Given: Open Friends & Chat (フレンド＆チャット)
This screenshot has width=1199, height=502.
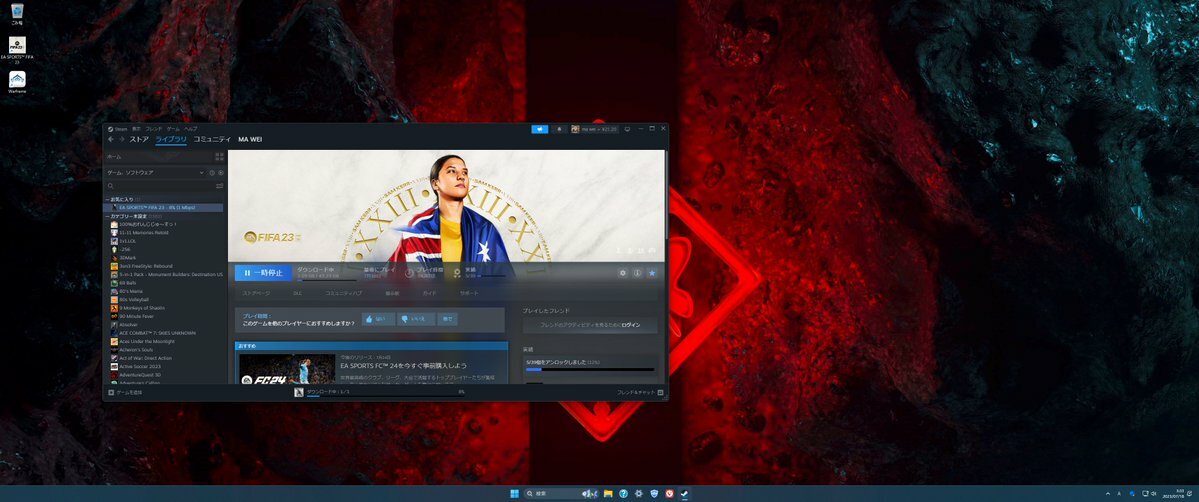Looking at the screenshot, I should pyautogui.click(x=640, y=393).
